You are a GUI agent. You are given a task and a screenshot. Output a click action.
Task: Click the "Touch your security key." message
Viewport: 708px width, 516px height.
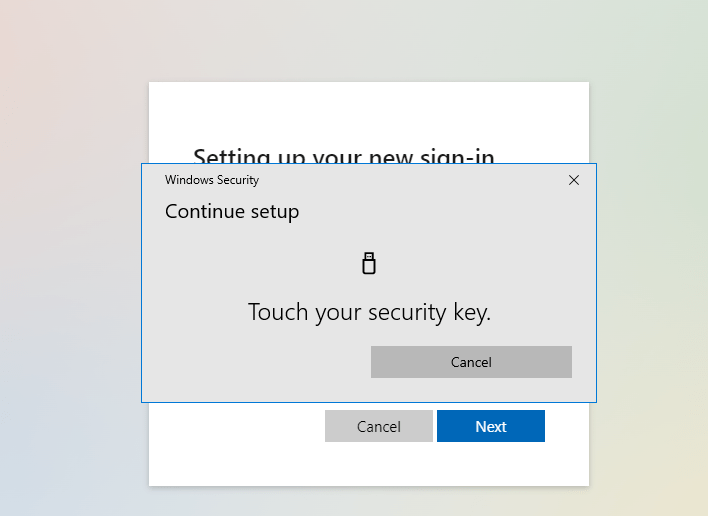coord(369,312)
